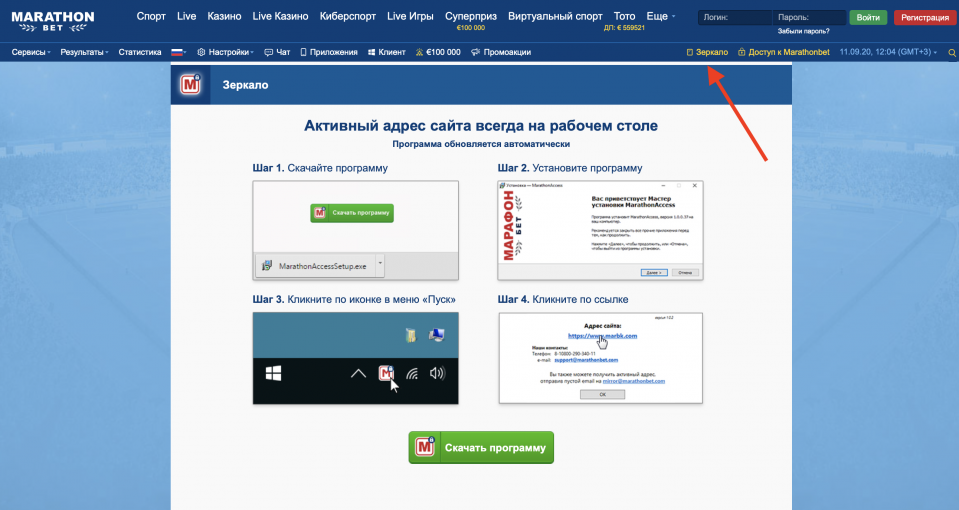Click the mirror@marathonbet.com email link
The height and width of the screenshot is (510, 959).
tap(634, 381)
